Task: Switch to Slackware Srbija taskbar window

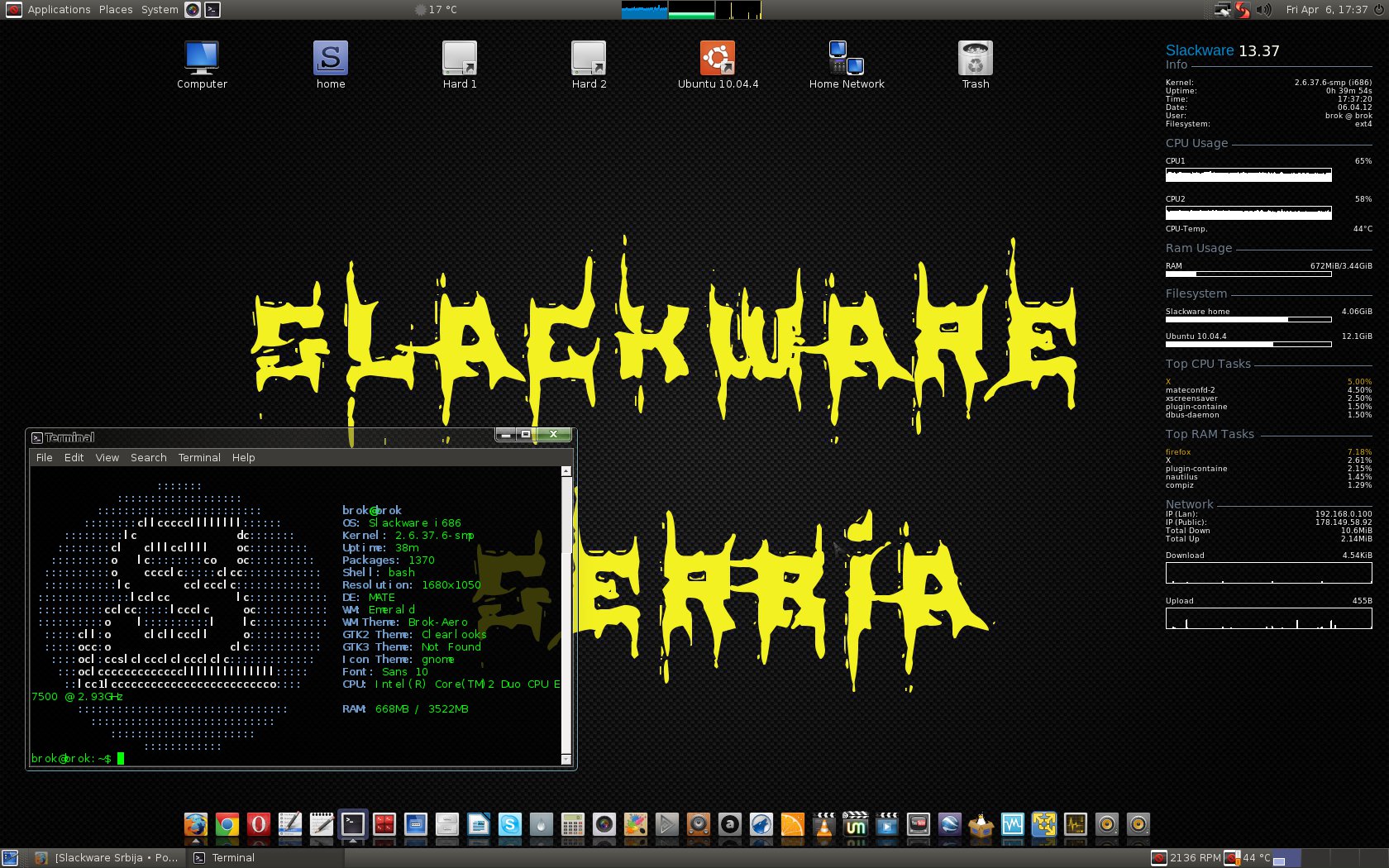Action: [107, 857]
